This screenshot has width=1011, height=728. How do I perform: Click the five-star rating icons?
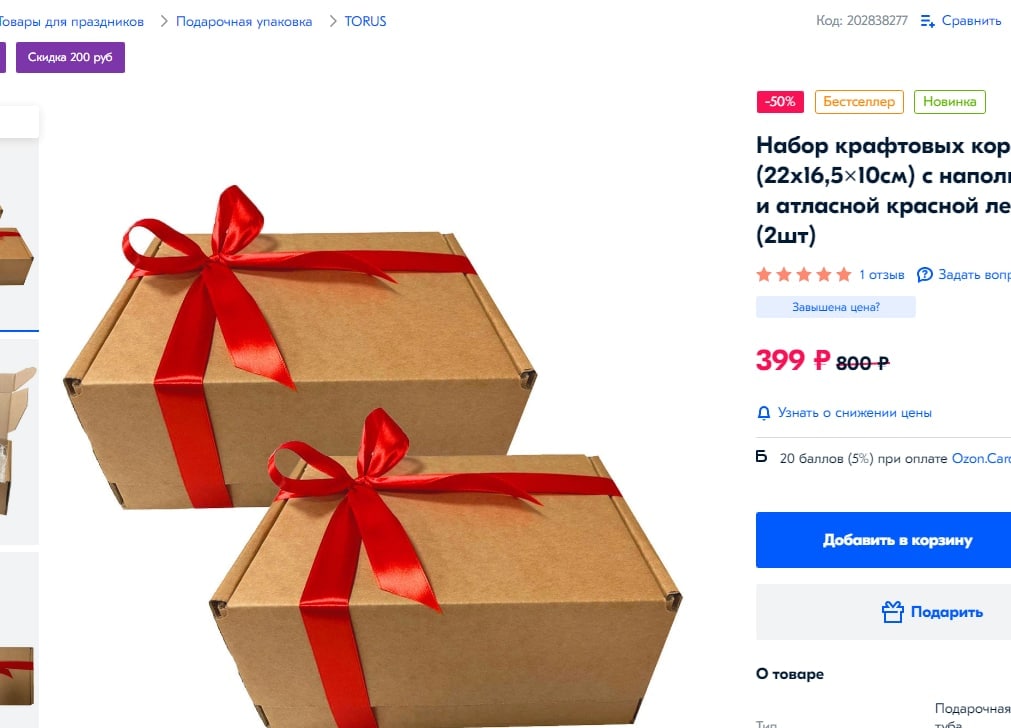(x=804, y=275)
